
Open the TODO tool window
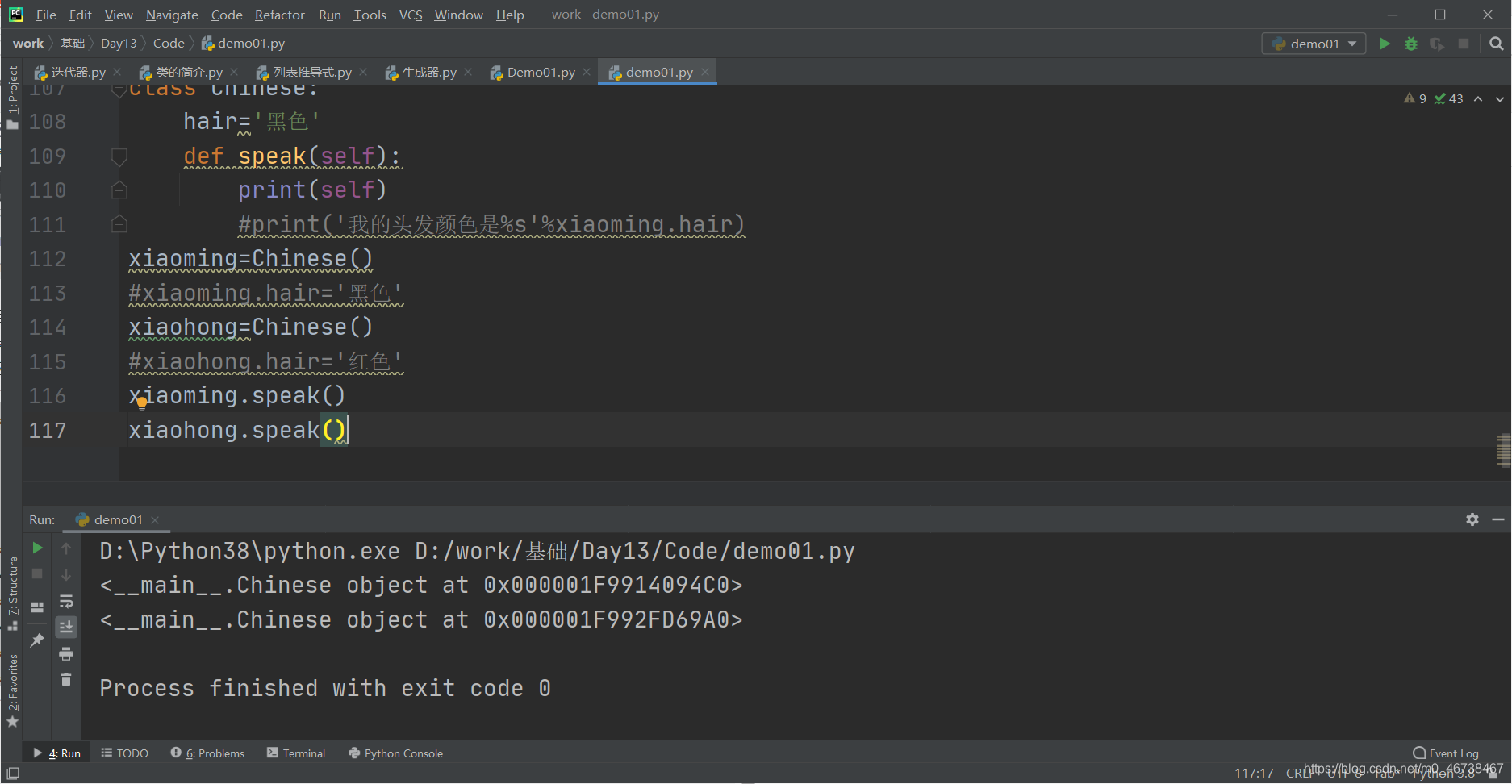click(124, 753)
